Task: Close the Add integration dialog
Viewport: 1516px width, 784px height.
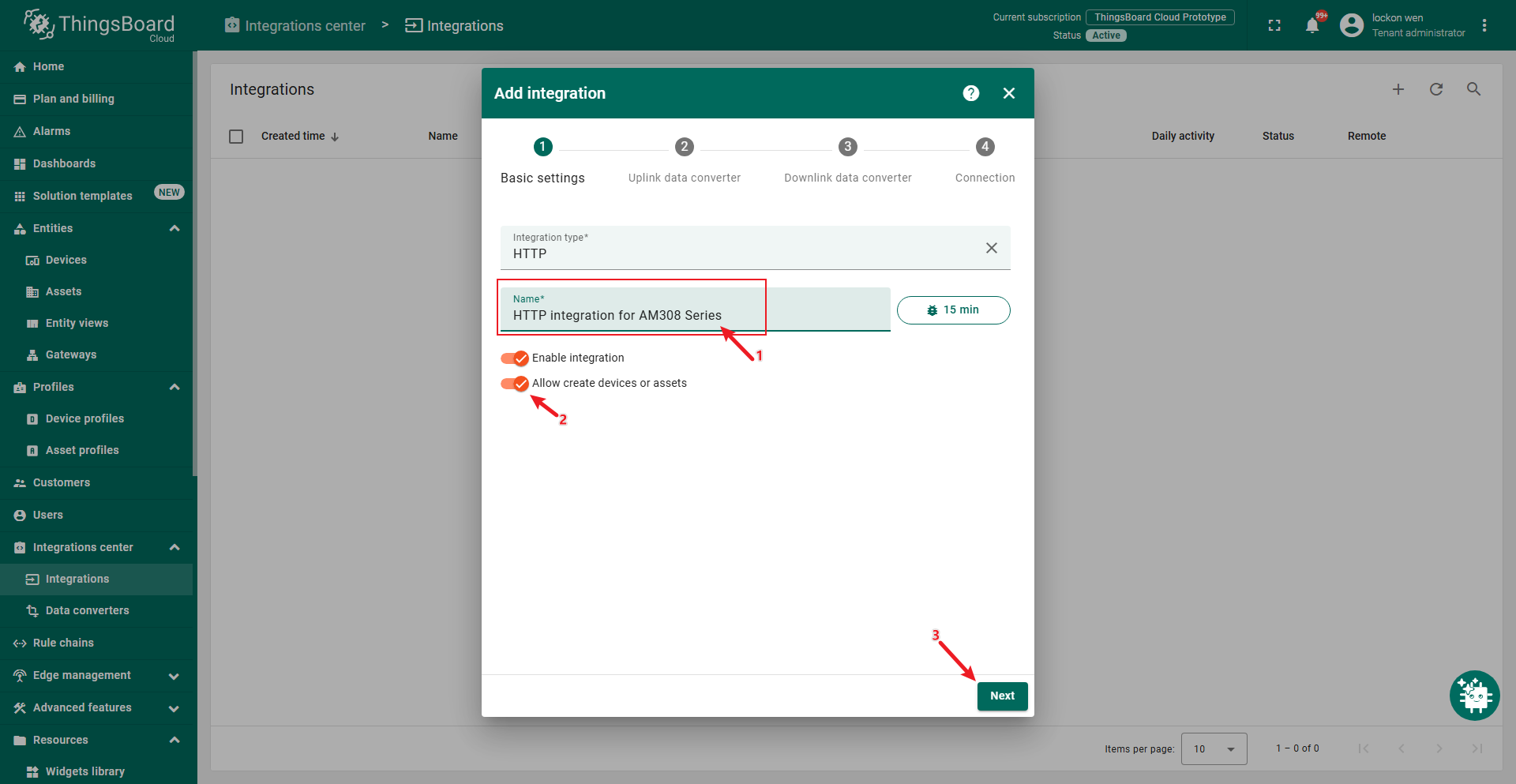Action: pyautogui.click(x=1009, y=93)
